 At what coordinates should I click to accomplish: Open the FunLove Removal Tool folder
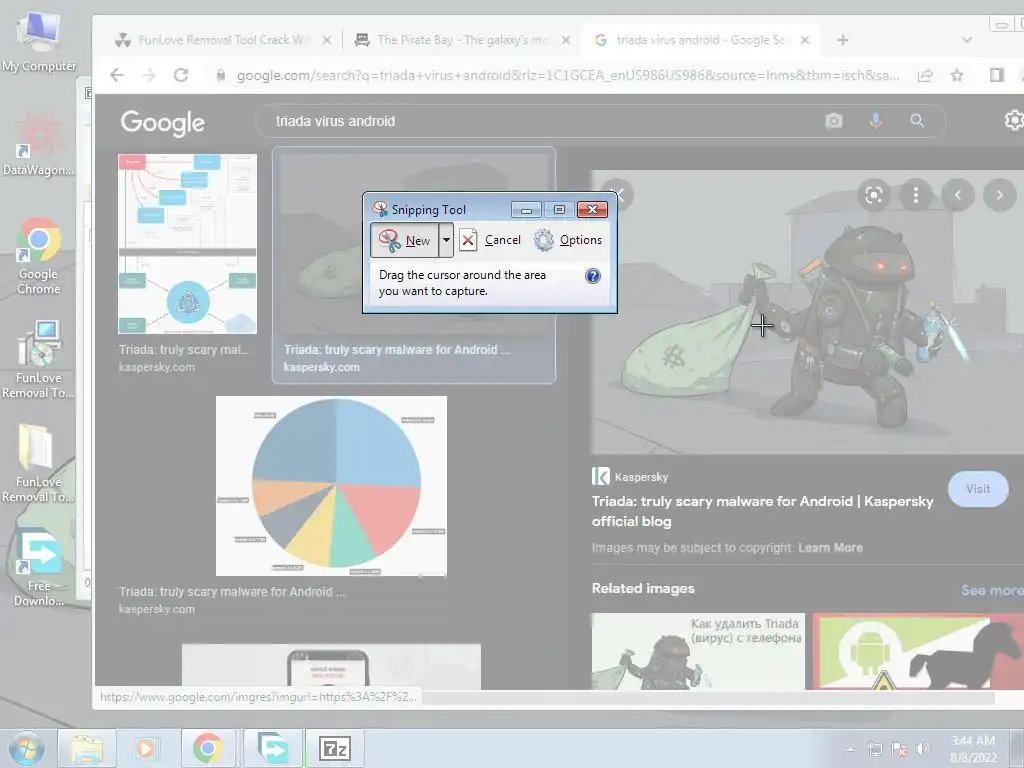39,464
